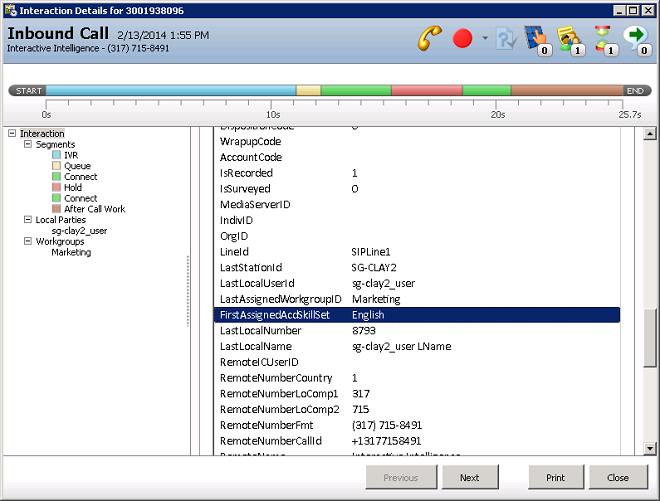Image resolution: width=660 pixels, height=501 pixels.
Task: Click the red Hold segment on timeline bar
Action: pos(426,90)
